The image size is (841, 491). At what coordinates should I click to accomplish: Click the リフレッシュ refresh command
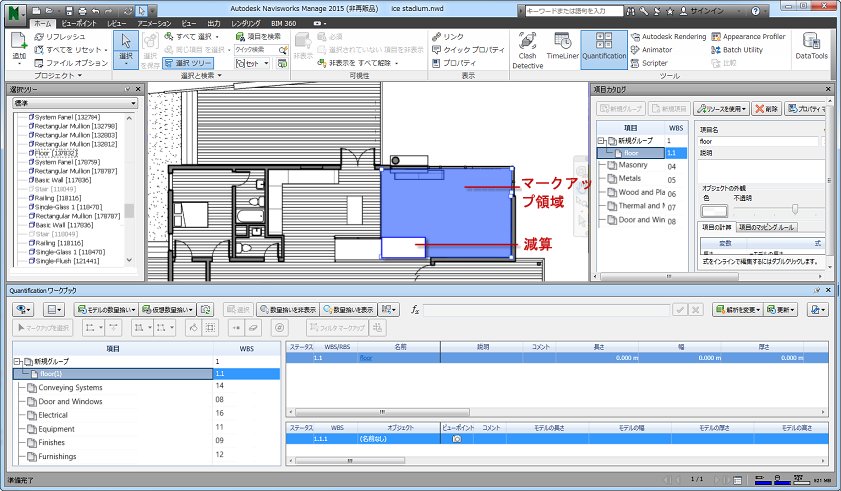[x=60, y=36]
